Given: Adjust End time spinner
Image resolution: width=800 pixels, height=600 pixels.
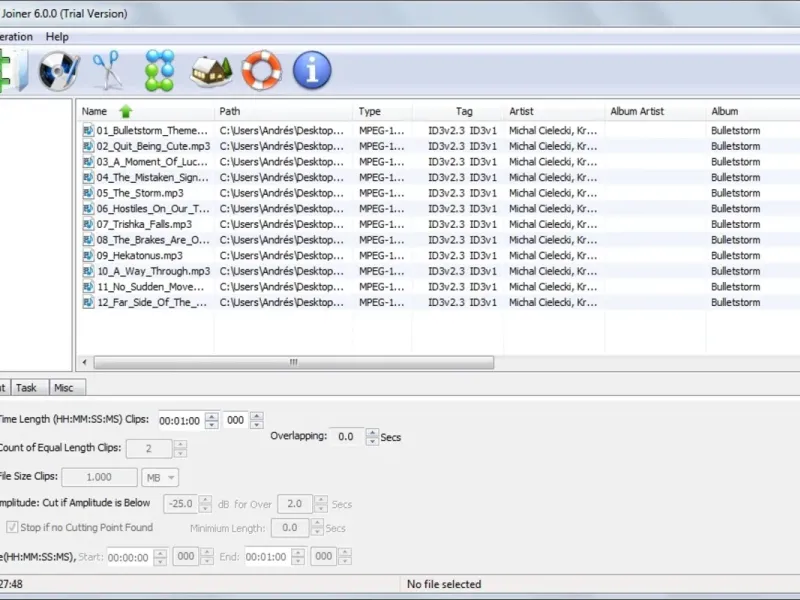Looking at the screenshot, I should click(x=298, y=557).
